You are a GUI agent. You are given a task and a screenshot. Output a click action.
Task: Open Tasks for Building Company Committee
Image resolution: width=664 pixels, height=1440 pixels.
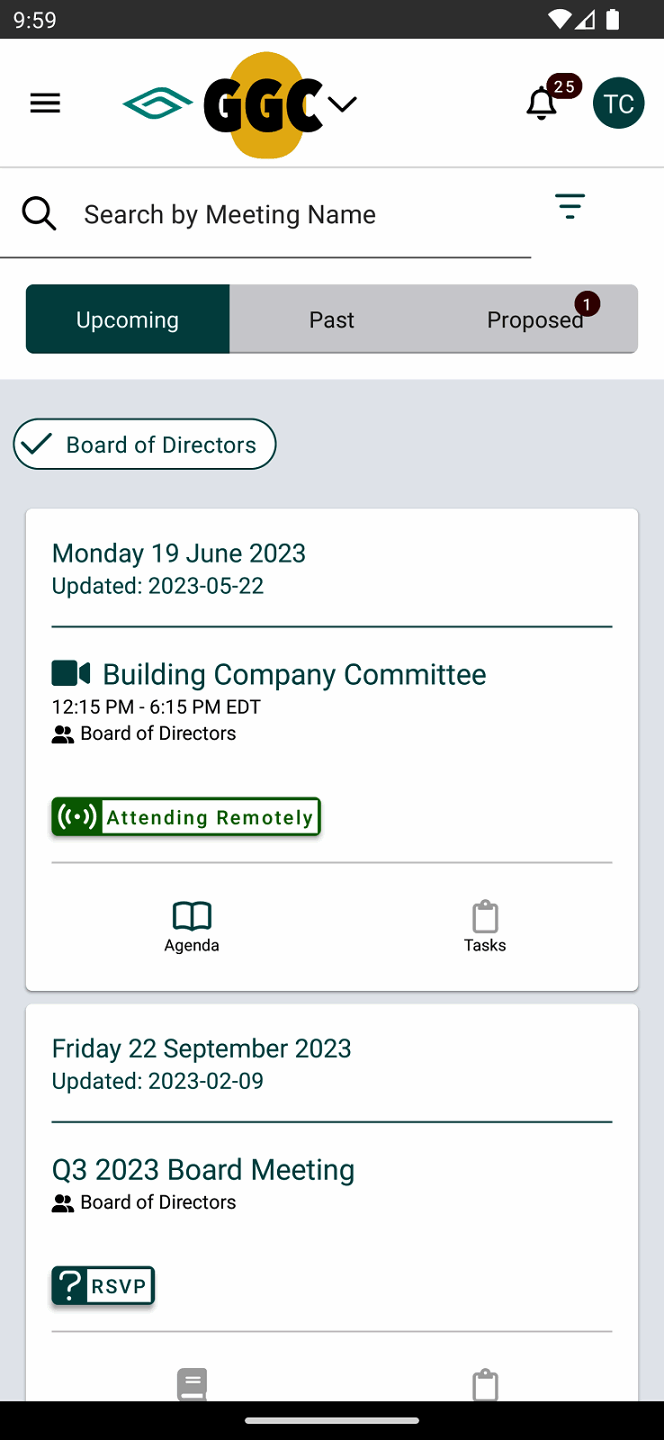pyautogui.click(x=485, y=927)
